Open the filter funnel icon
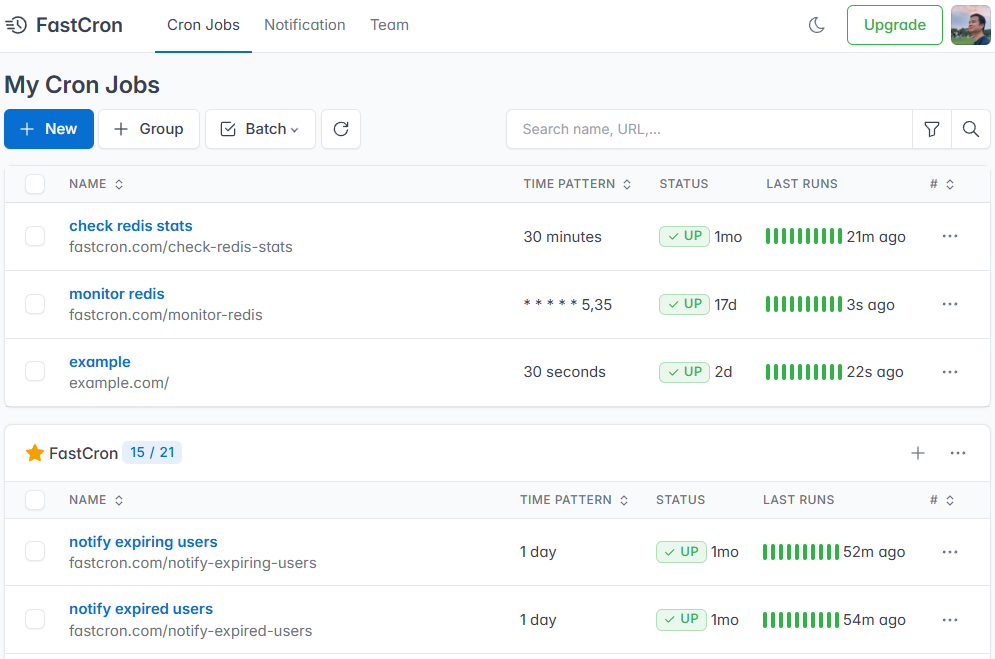The width and height of the screenshot is (995, 659). point(932,129)
